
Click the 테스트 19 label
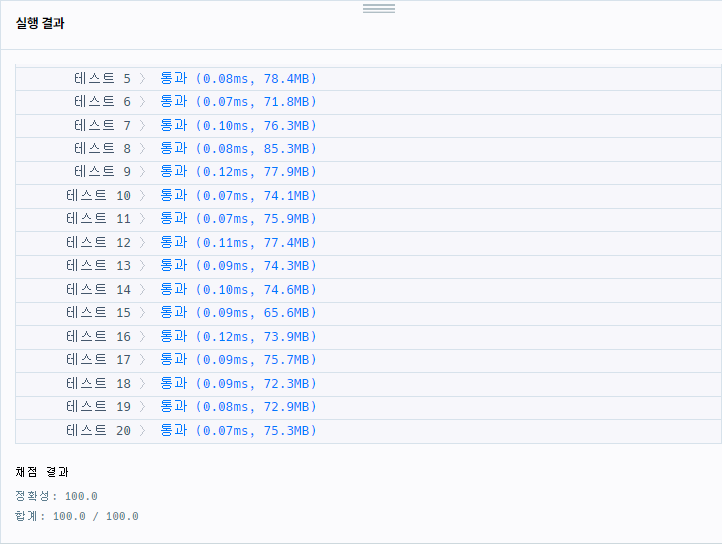coord(99,407)
